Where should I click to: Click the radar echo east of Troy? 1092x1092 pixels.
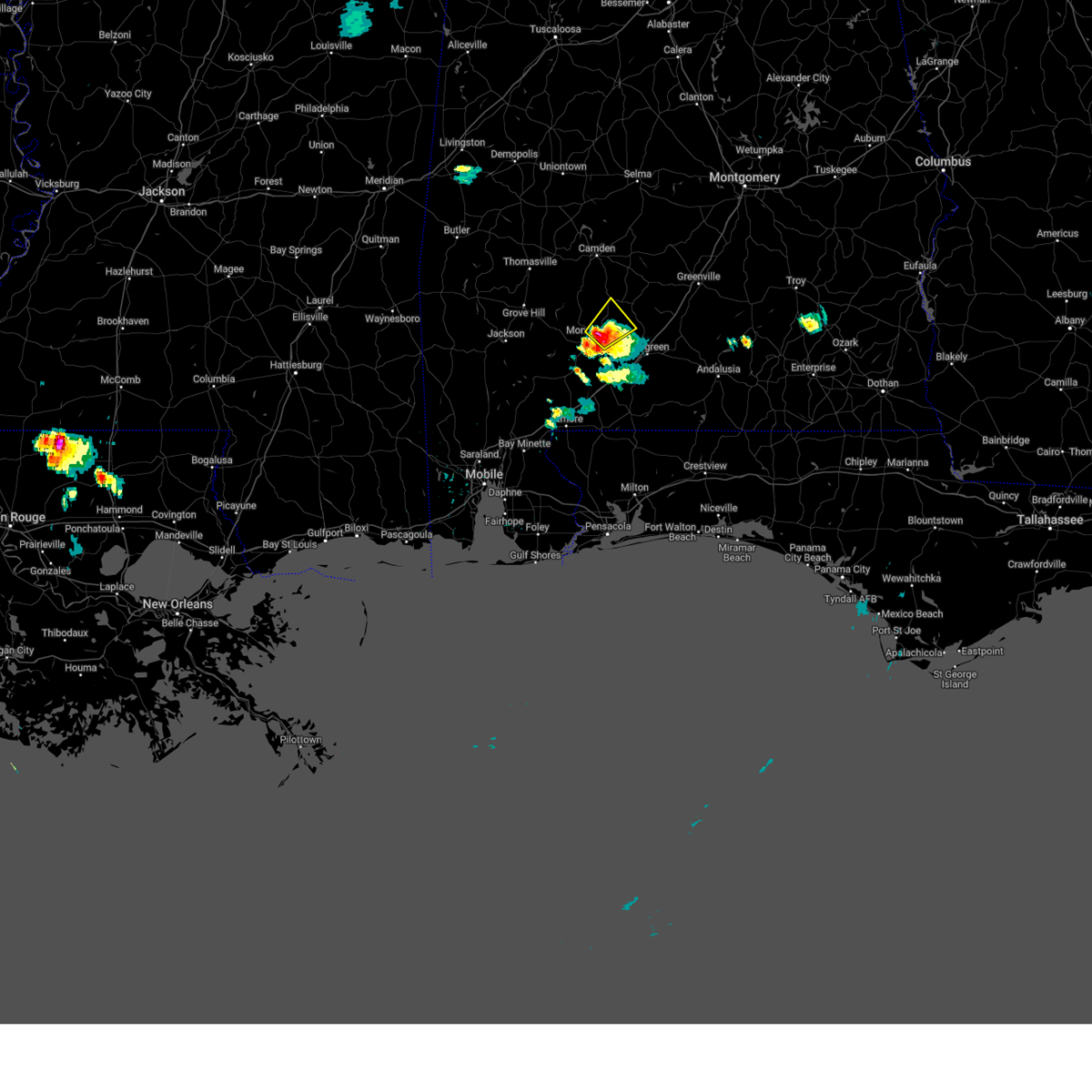[x=812, y=320]
